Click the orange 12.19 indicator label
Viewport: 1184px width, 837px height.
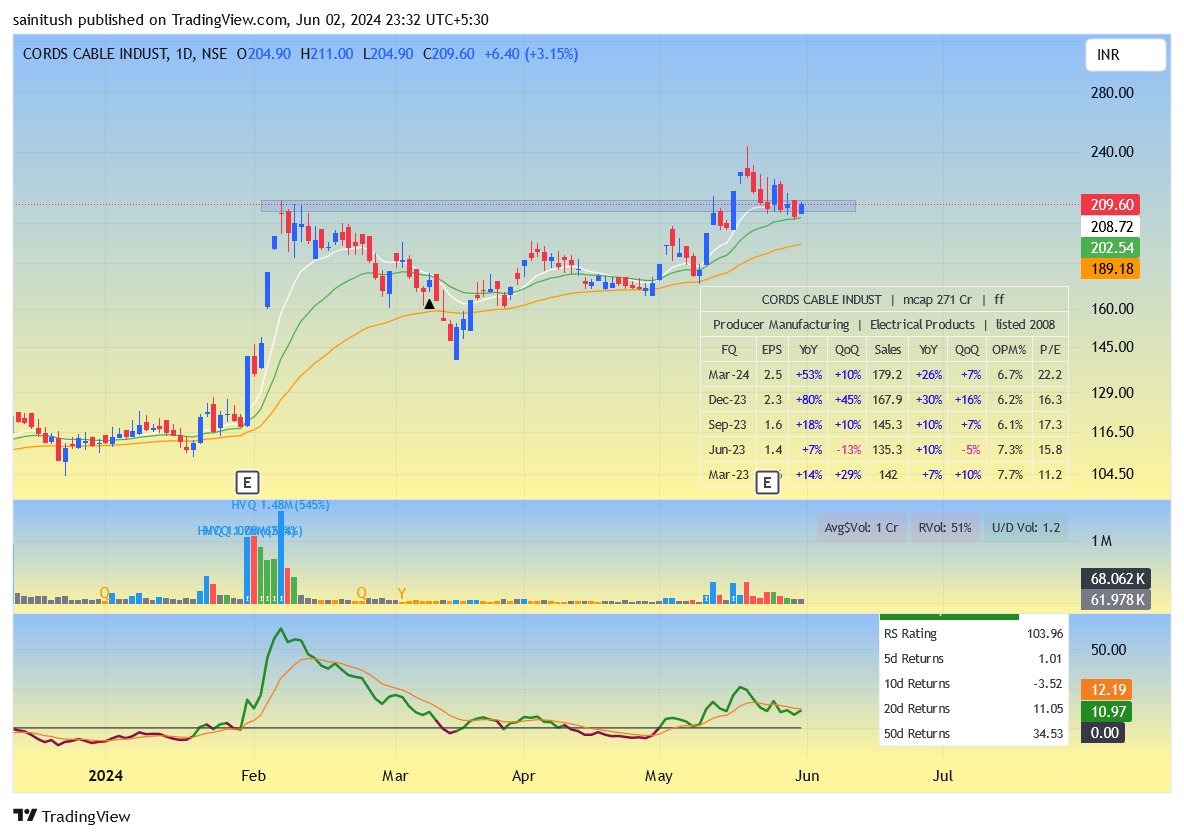pyautogui.click(x=1108, y=690)
